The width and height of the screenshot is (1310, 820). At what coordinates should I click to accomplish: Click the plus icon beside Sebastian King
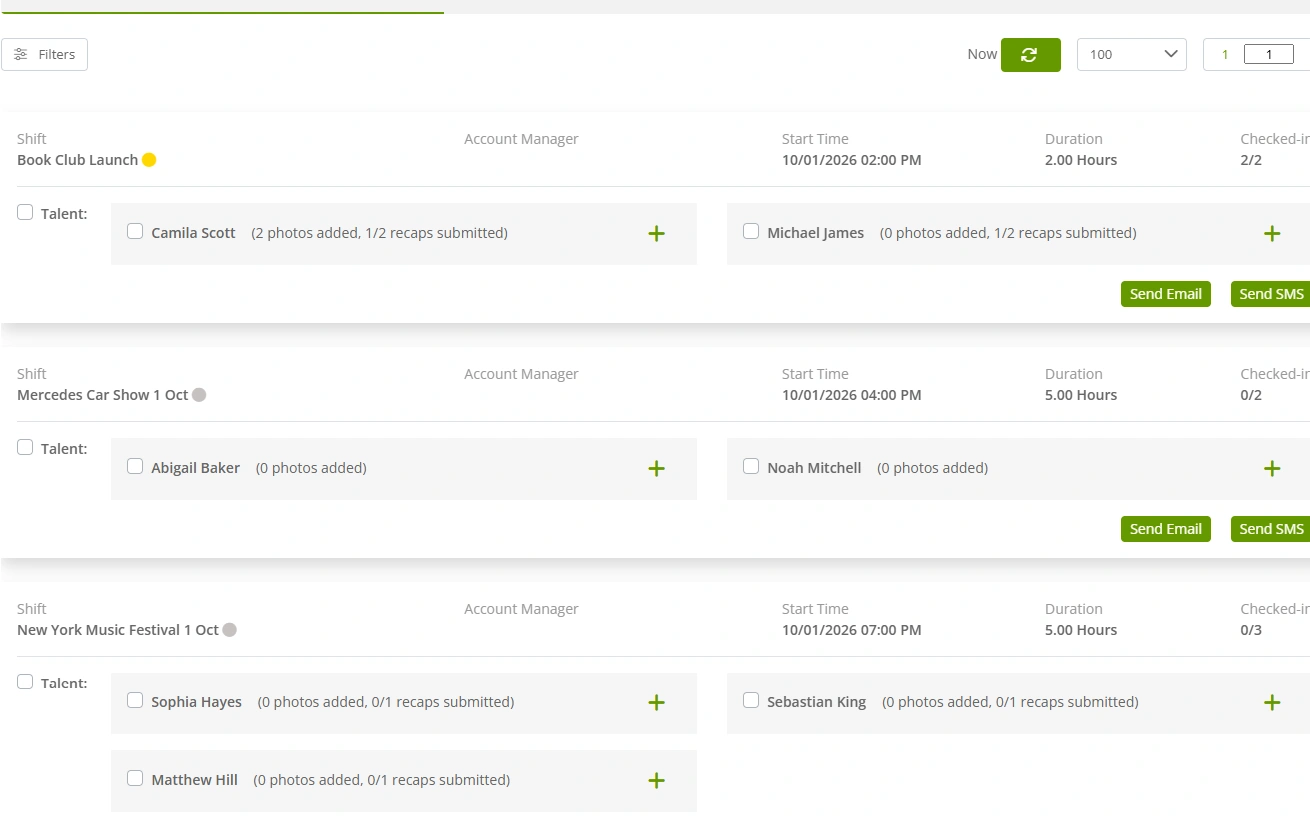tap(1272, 703)
